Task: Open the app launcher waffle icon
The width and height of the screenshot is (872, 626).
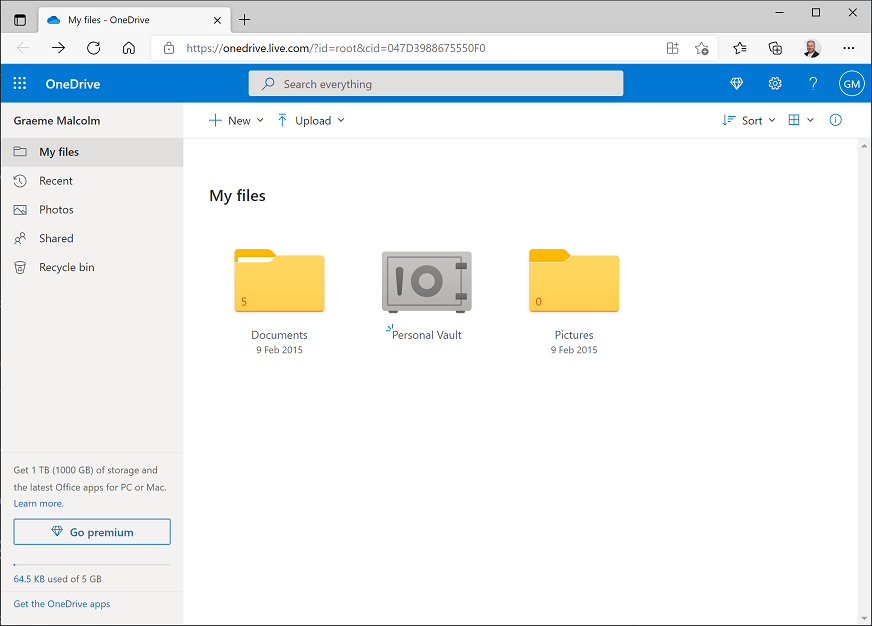Action: (20, 83)
